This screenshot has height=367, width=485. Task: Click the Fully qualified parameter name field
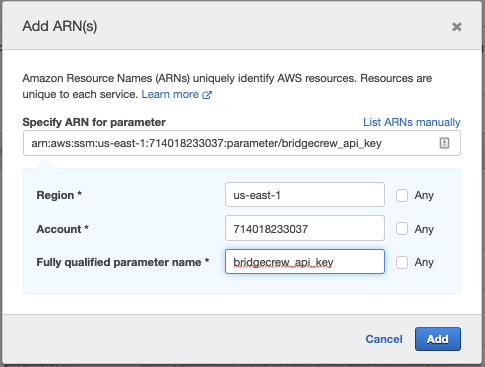[x=305, y=262]
